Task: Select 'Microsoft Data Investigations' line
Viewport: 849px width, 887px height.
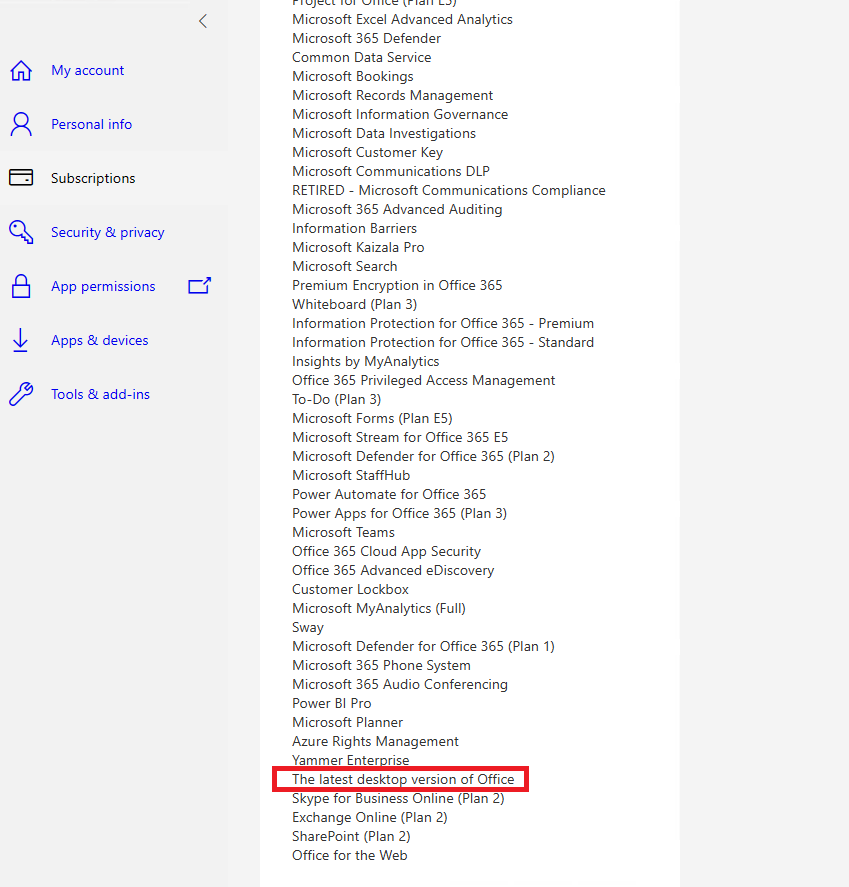Action: [384, 134]
